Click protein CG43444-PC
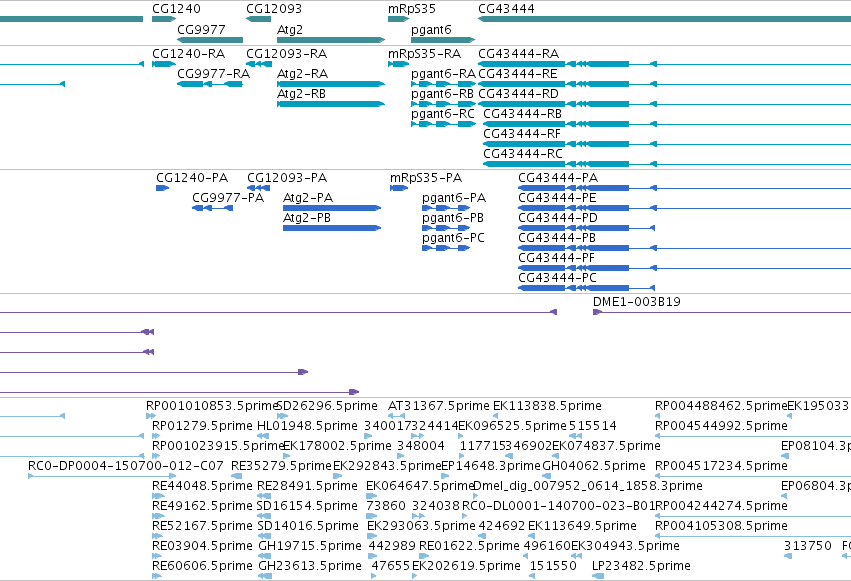Viewport: 851px width, 581px height. coord(557,278)
